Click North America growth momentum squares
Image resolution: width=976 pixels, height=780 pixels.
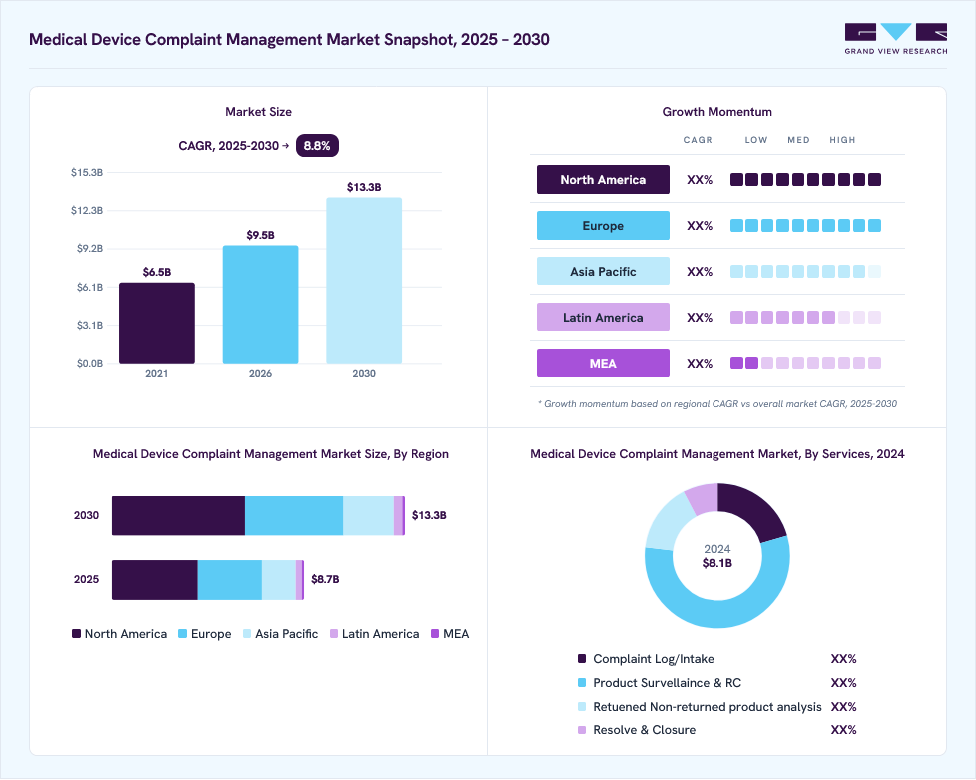(x=805, y=180)
